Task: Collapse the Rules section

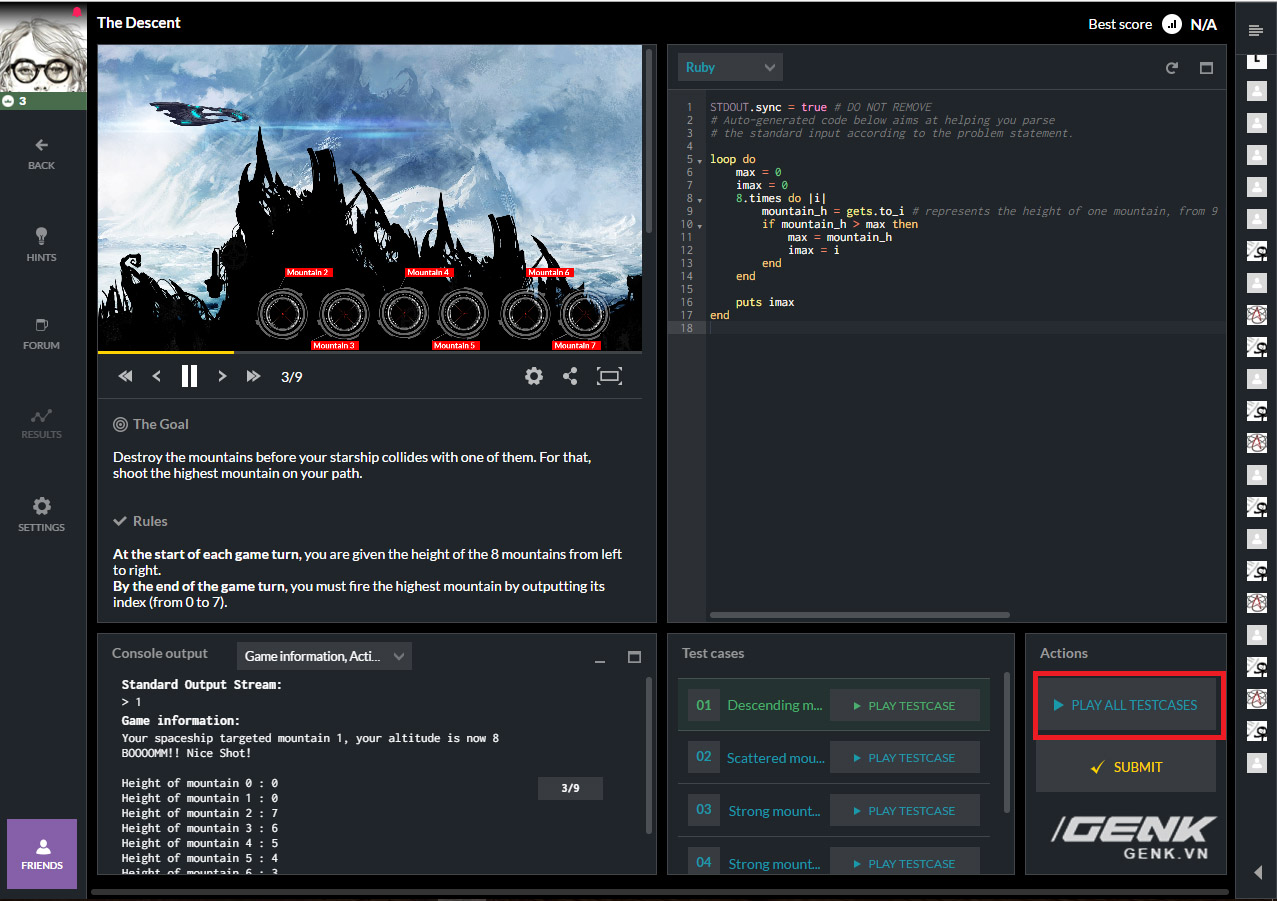Action: tap(140, 521)
